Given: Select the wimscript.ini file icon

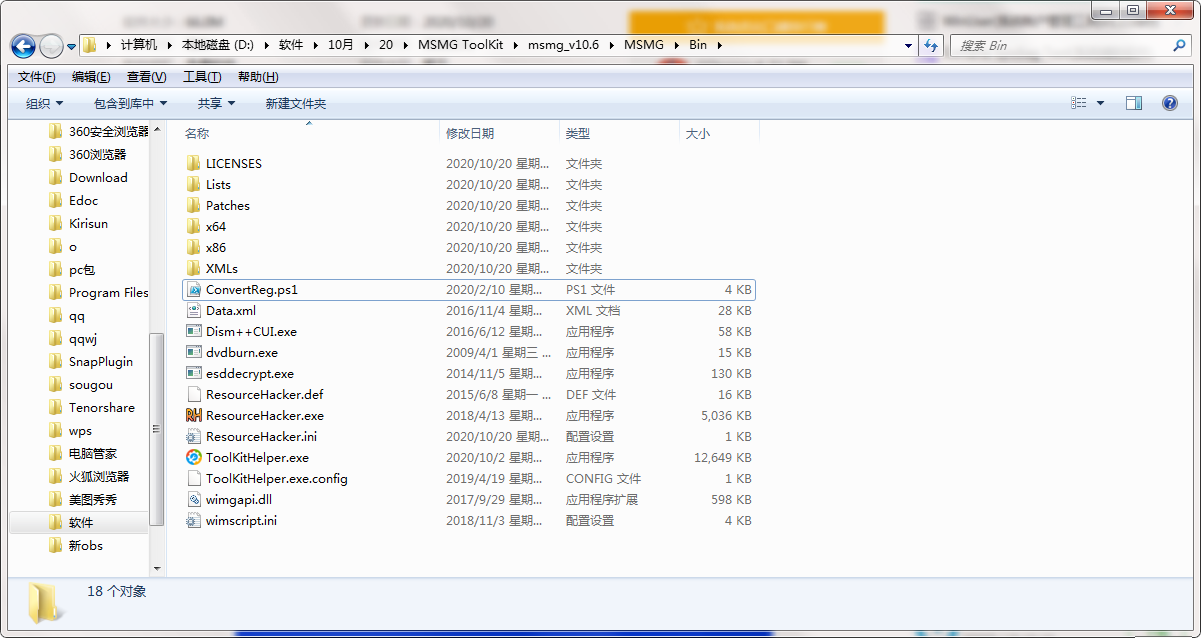Looking at the screenshot, I should pyautogui.click(x=194, y=520).
